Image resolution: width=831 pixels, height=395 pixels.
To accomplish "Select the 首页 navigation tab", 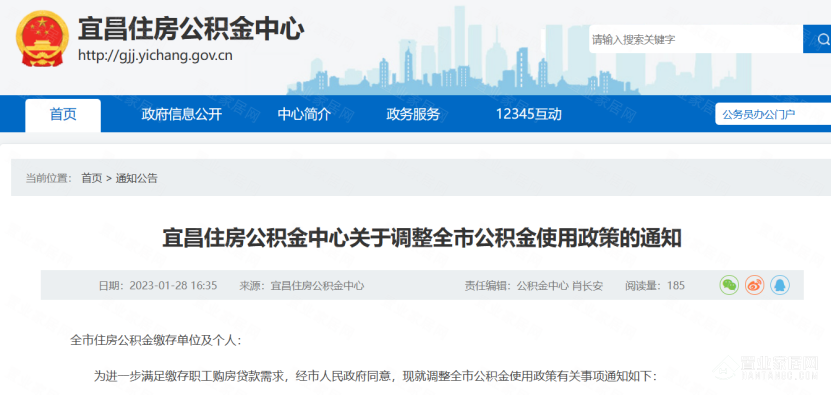I will (x=63, y=115).
